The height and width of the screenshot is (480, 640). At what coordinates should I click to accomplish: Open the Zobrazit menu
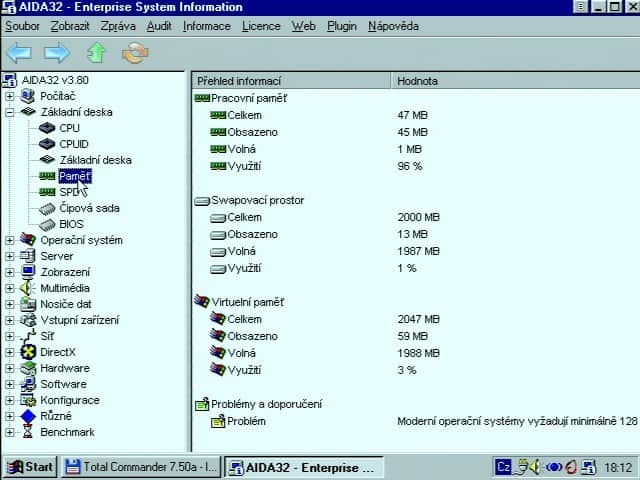pos(70,27)
